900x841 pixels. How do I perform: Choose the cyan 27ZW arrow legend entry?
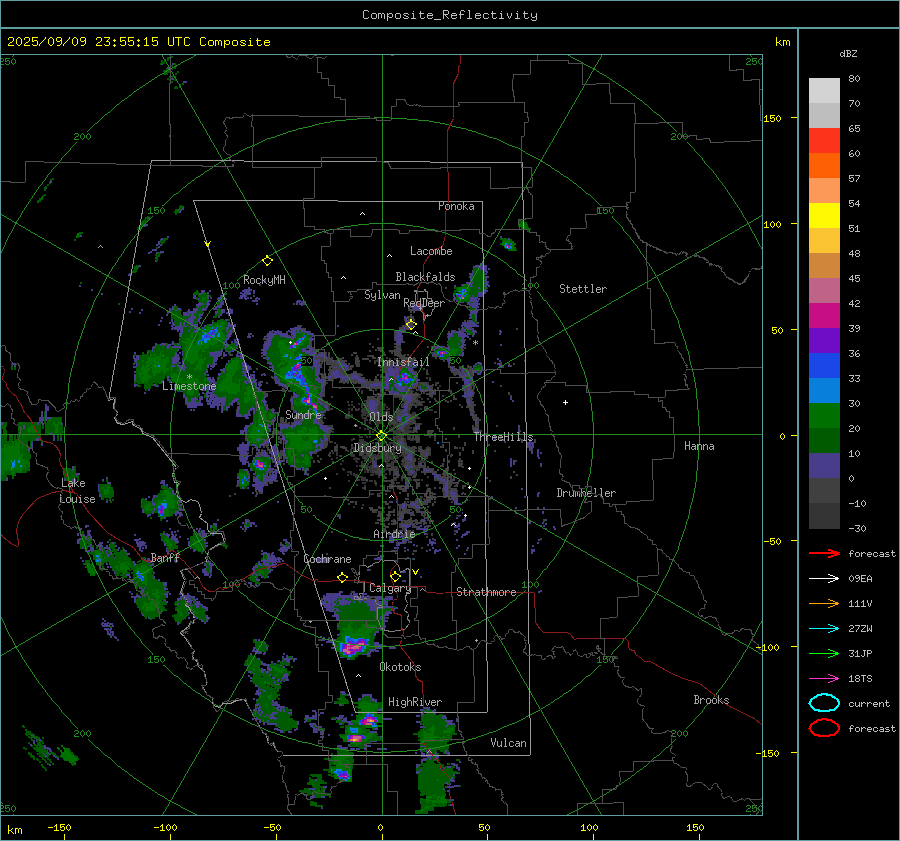point(824,629)
